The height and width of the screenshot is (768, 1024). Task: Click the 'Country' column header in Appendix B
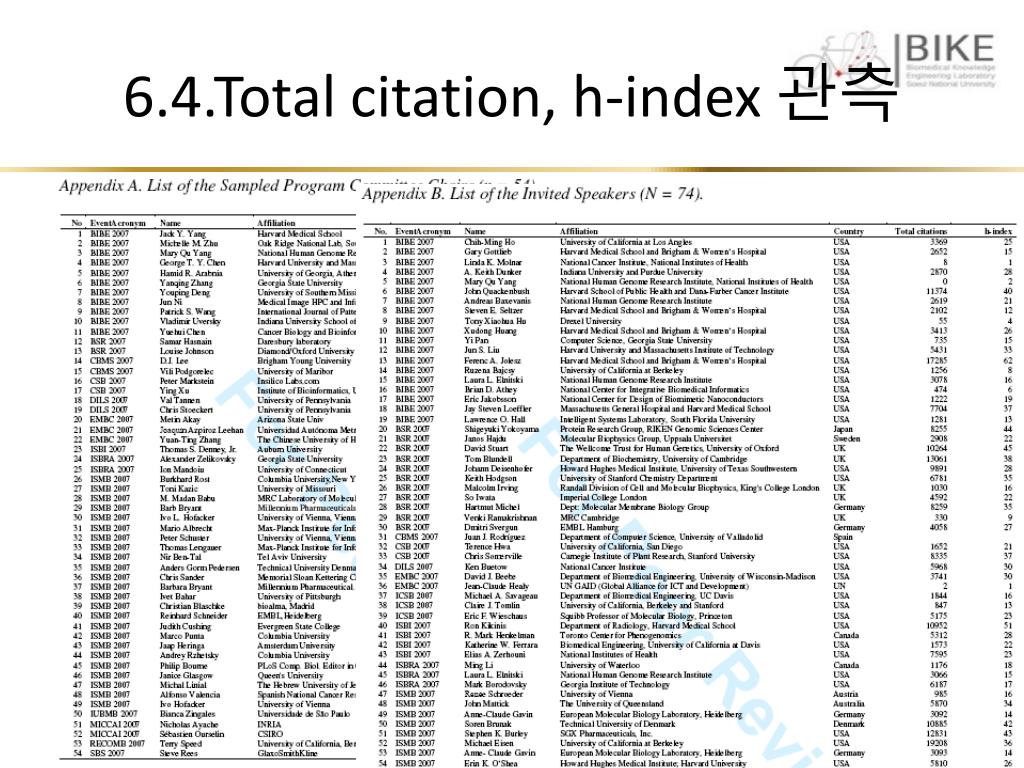[x=848, y=231]
